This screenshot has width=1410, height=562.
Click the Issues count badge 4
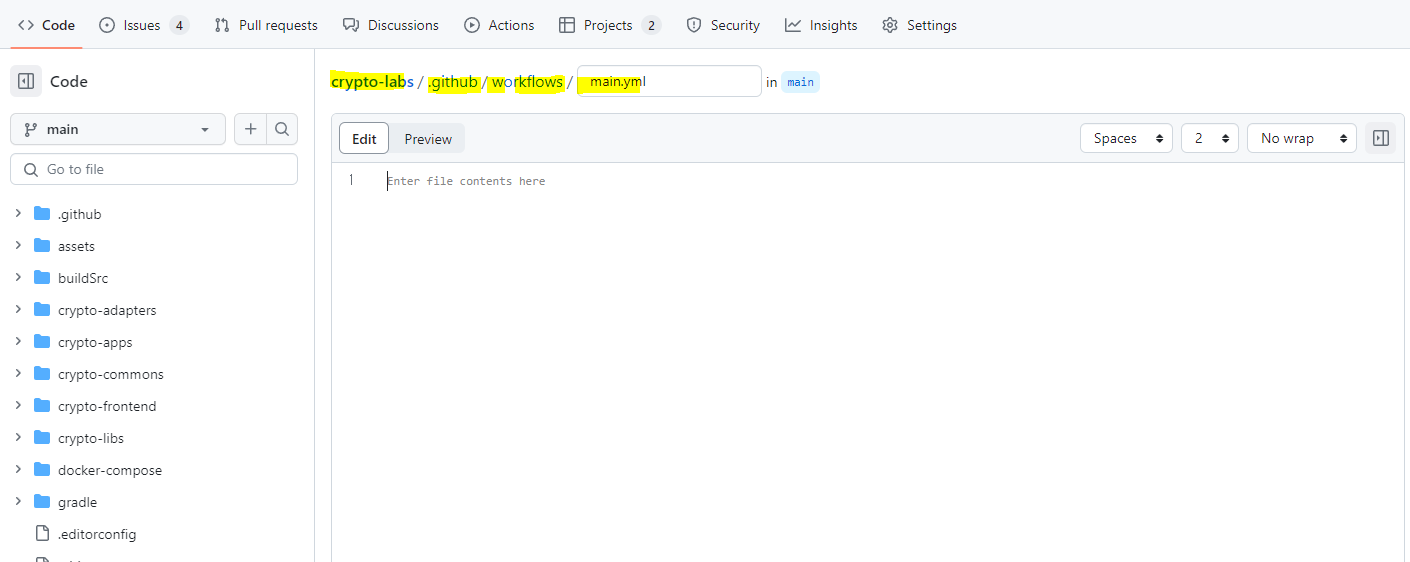[179, 25]
